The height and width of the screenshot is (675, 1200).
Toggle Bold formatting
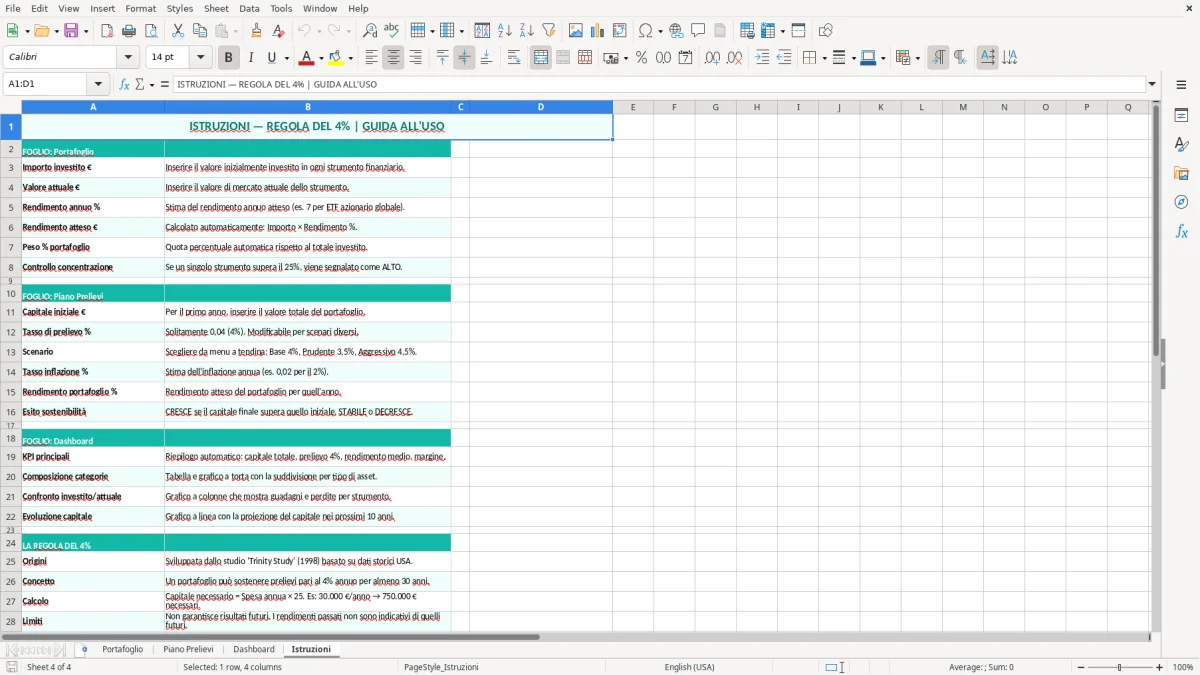229,58
